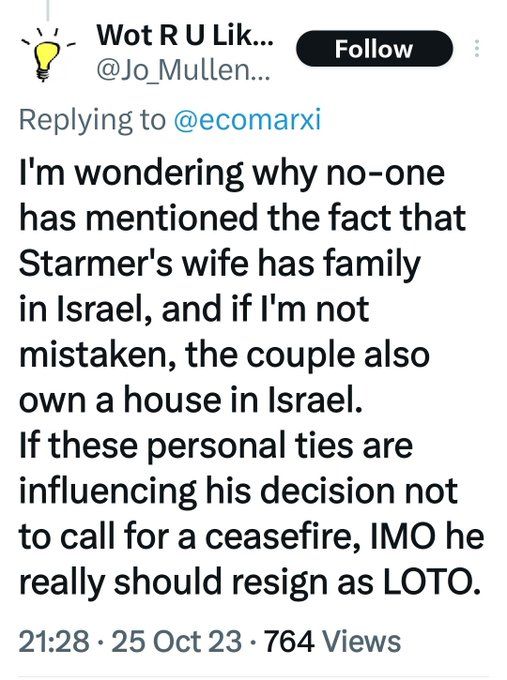
Task: Click the 'If these personal ties are' line
Action: [x=216, y=447]
